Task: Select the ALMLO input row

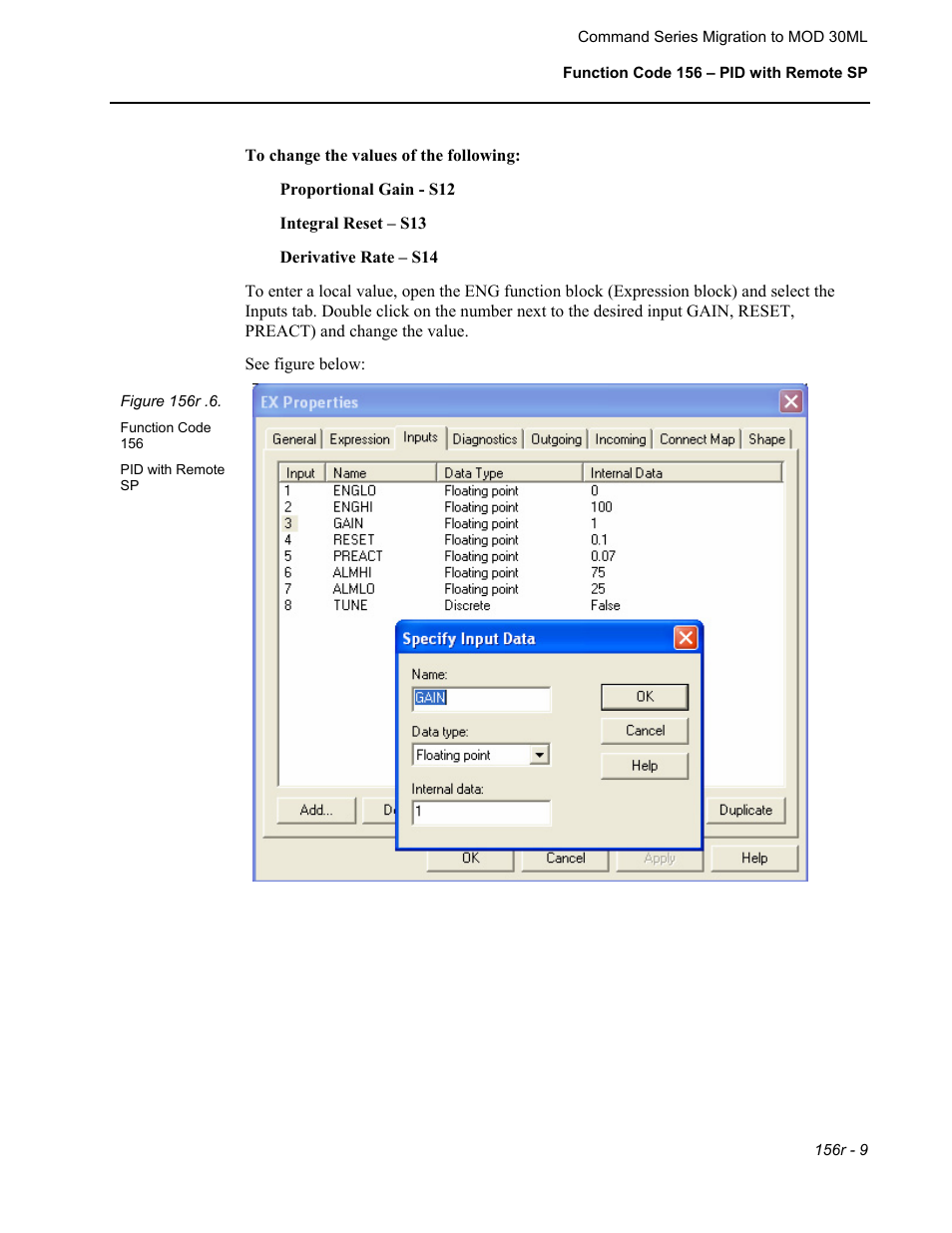Action: (x=531, y=589)
